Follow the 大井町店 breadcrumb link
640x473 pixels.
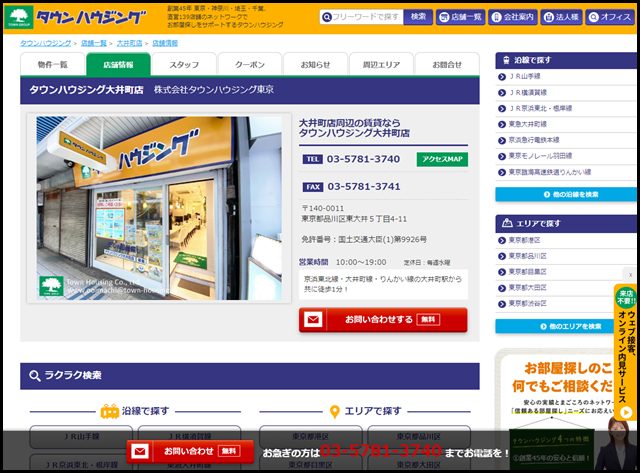129,43
